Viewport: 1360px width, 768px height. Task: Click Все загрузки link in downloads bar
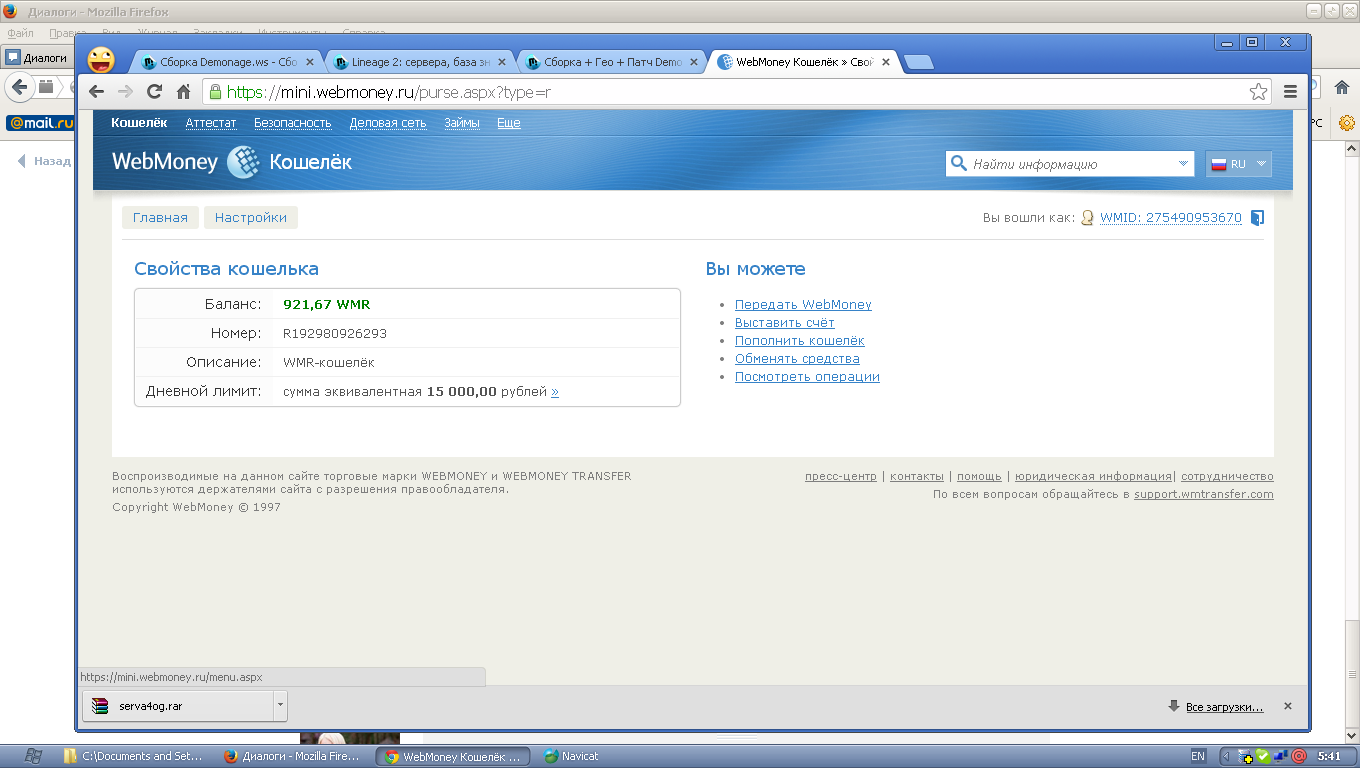(x=1224, y=707)
